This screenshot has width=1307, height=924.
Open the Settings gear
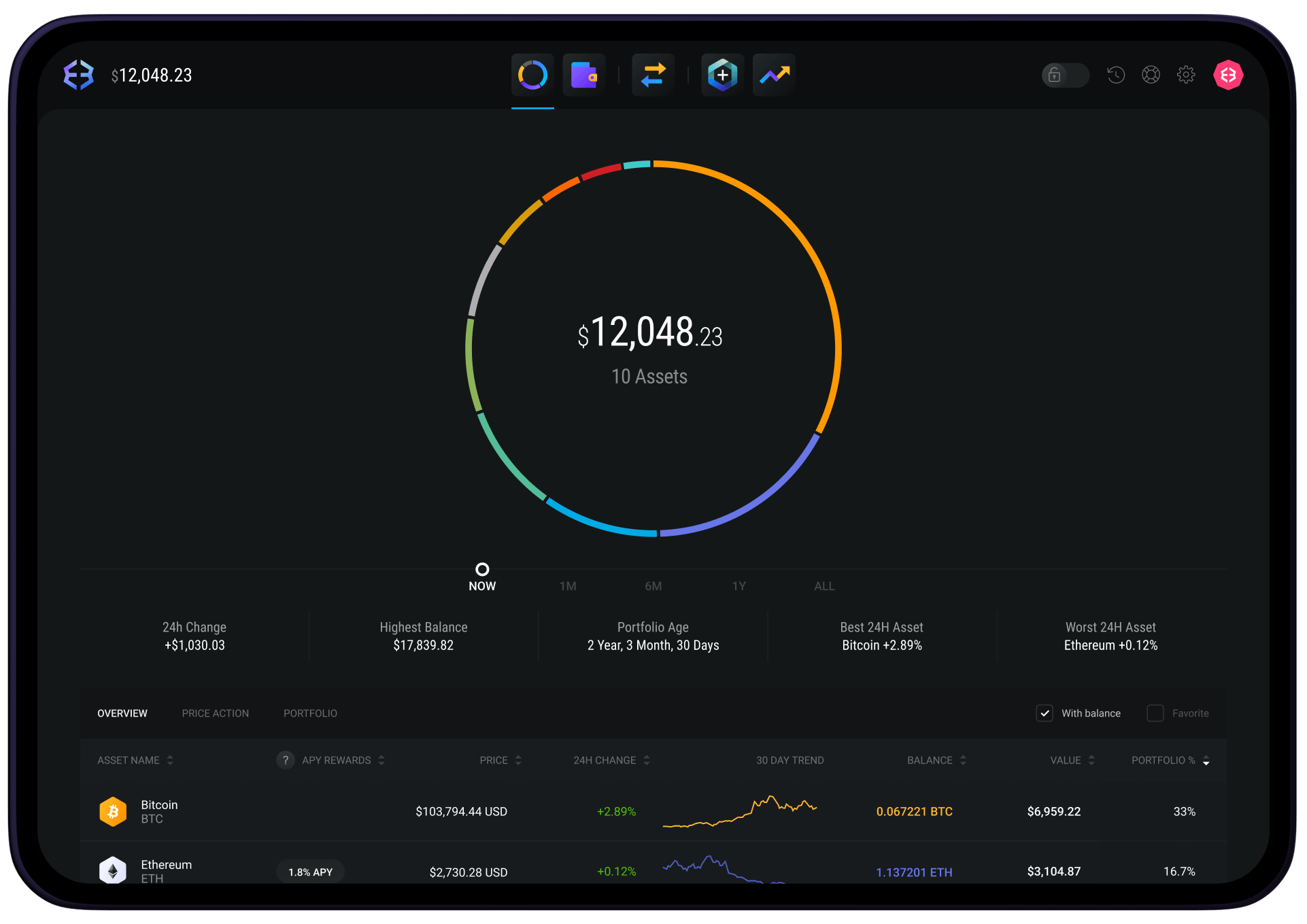tap(1187, 75)
